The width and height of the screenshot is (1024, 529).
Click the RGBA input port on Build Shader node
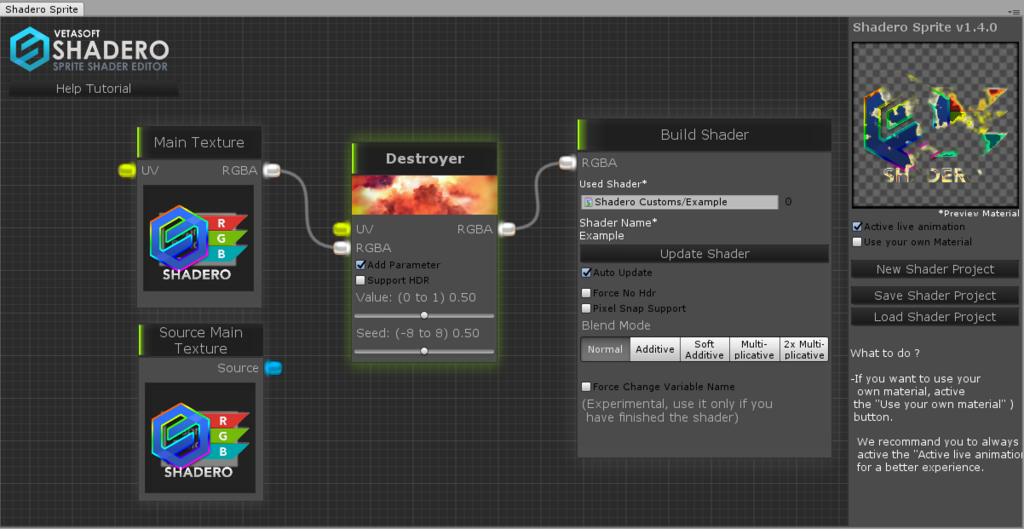[x=568, y=163]
